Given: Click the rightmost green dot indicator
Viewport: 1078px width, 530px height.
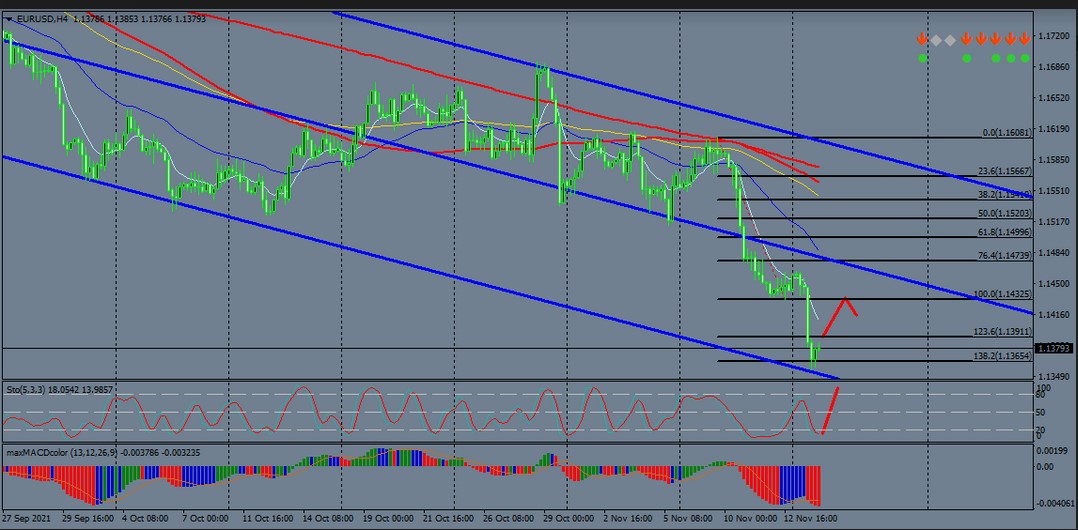Looking at the screenshot, I should tap(1025, 59).
